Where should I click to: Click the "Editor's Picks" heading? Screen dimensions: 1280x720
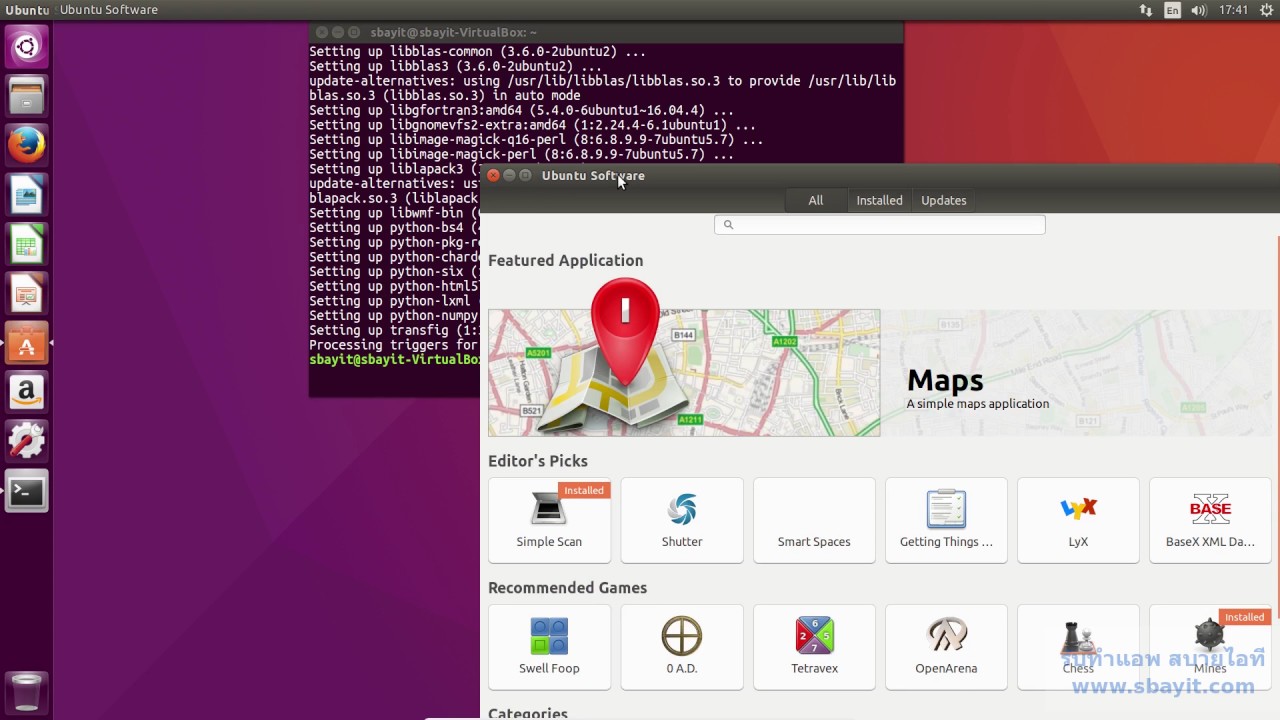tap(538, 461)
